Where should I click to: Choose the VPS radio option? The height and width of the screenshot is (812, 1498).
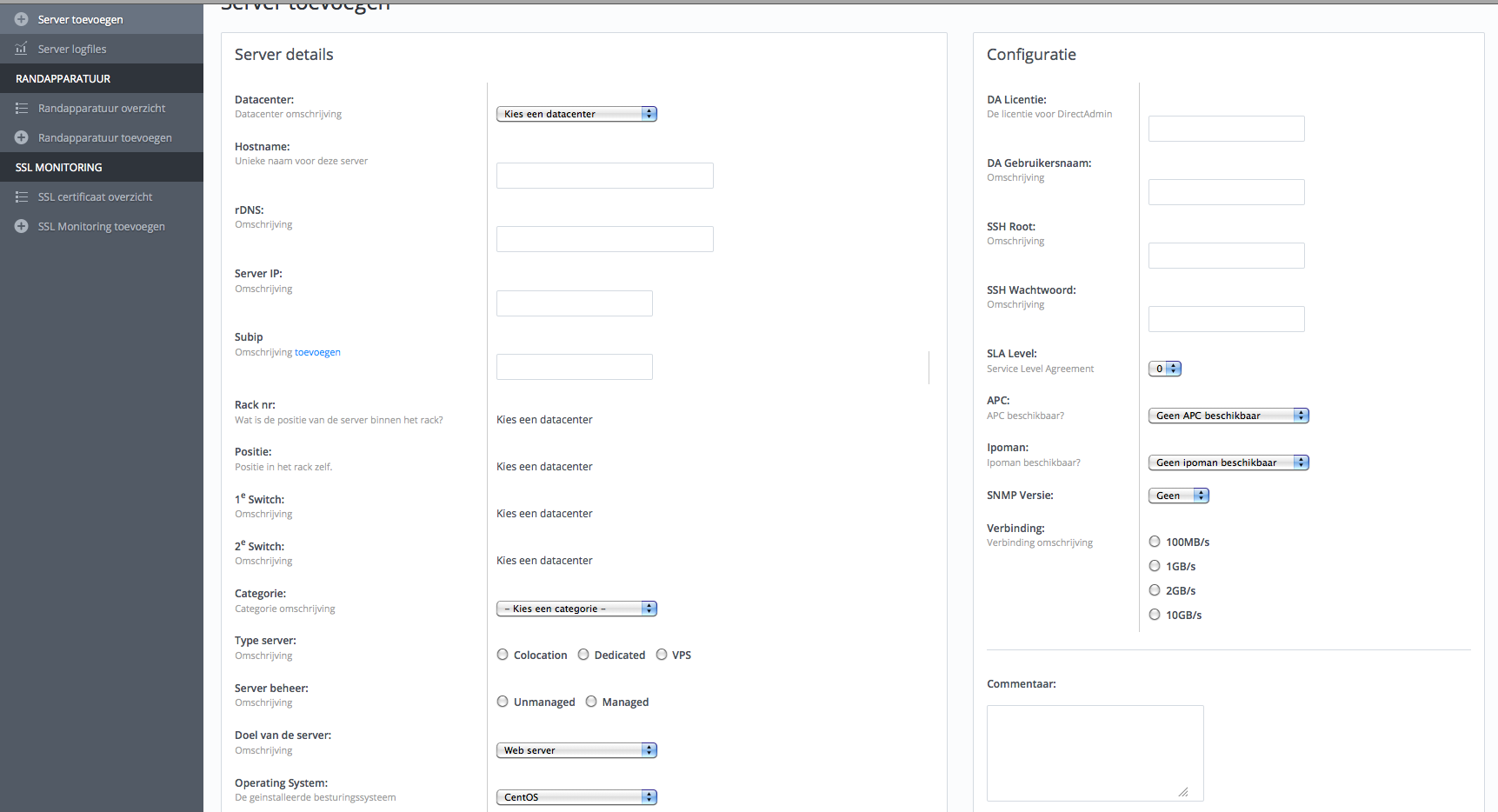pos(662,655)
